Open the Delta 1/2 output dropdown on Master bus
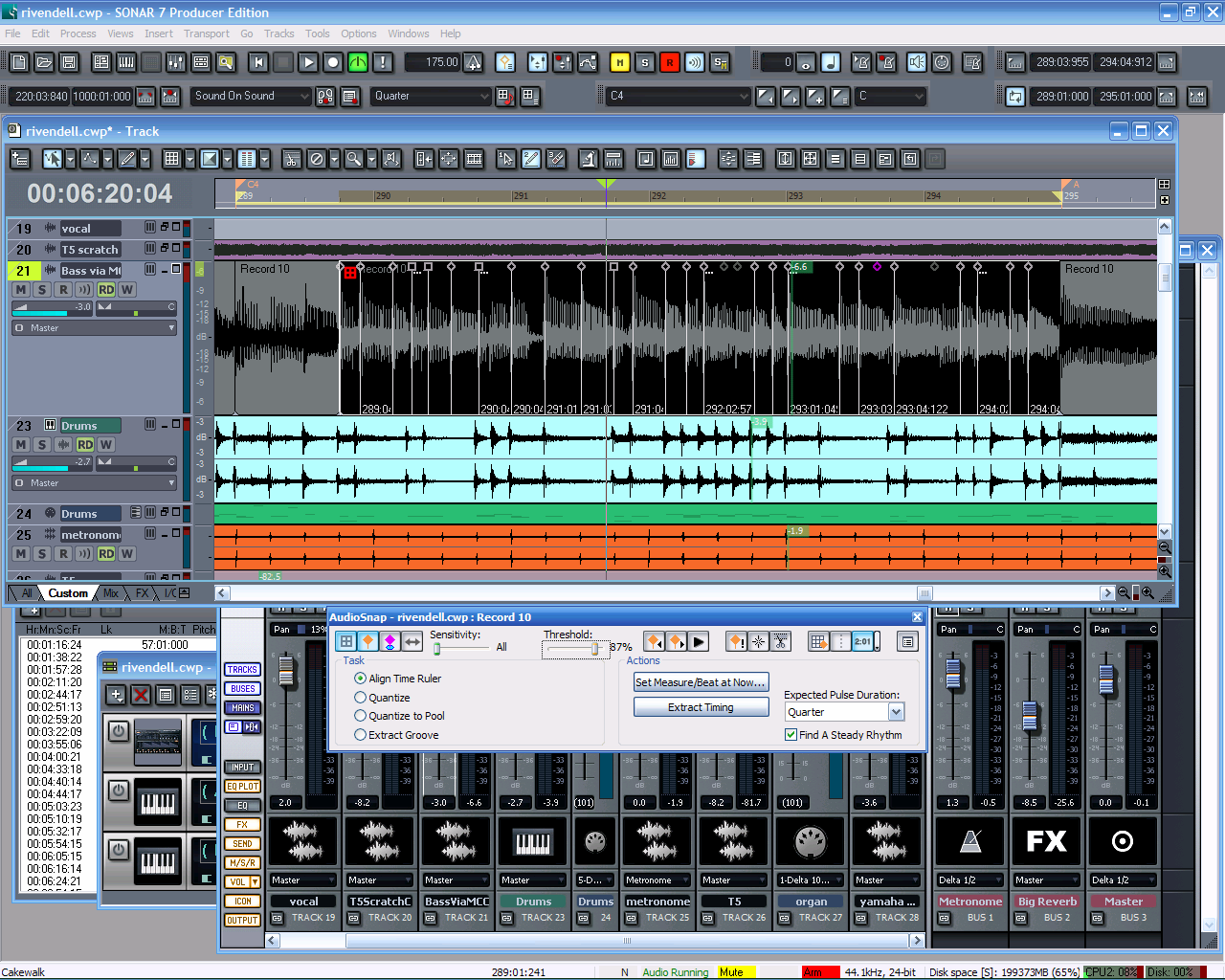Image resolution: width=1225 pixels, height=980 pixels. pos(1123,880)
